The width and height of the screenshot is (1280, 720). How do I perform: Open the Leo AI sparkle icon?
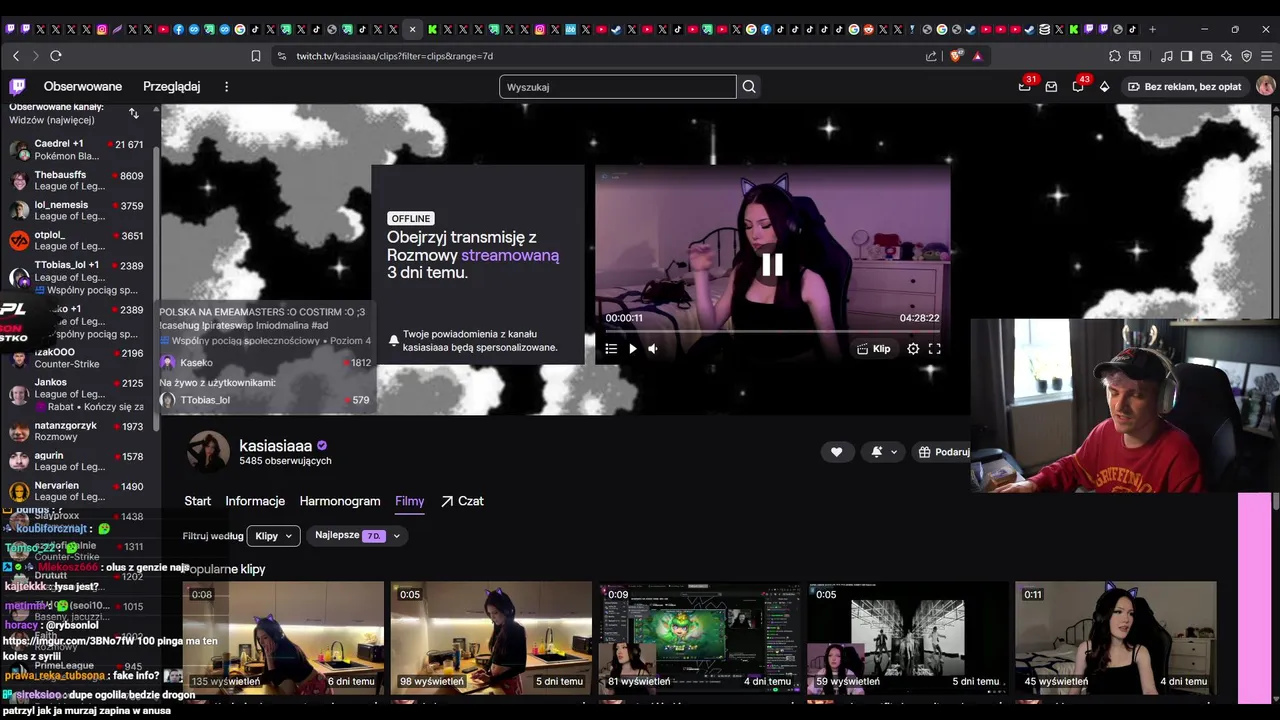tap(1226, 56)
